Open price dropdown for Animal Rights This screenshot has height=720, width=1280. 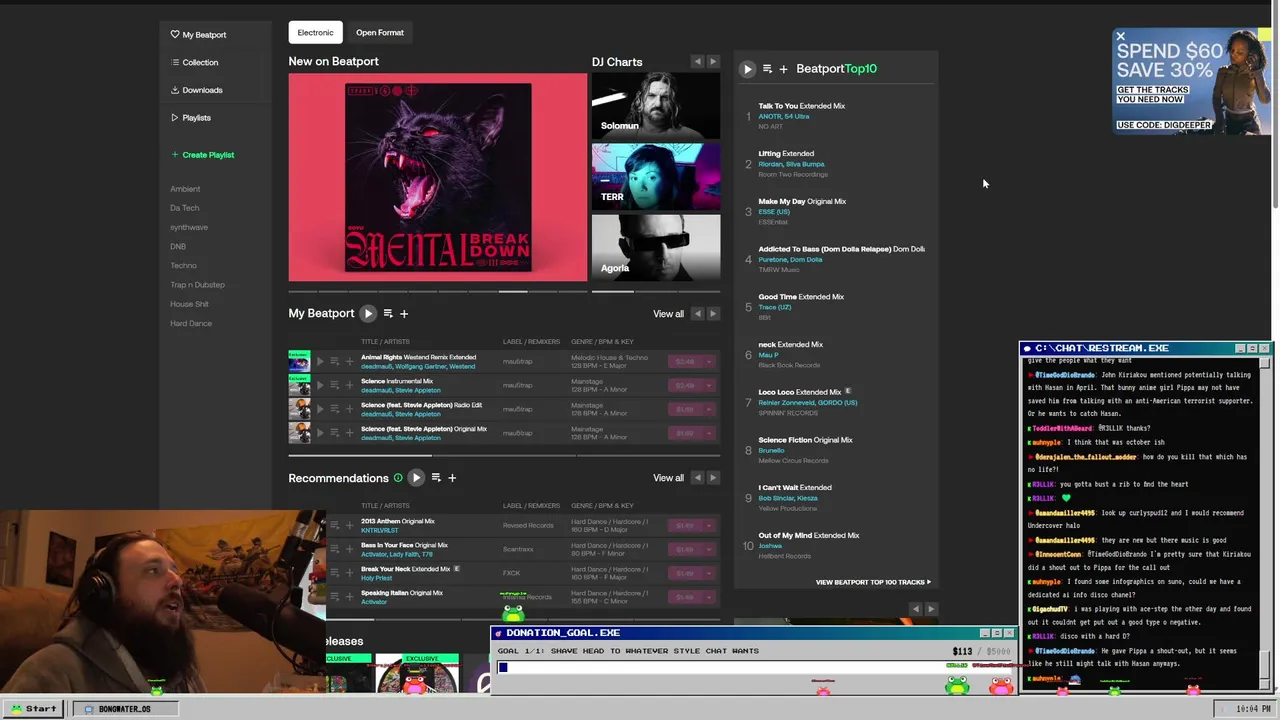709,361
